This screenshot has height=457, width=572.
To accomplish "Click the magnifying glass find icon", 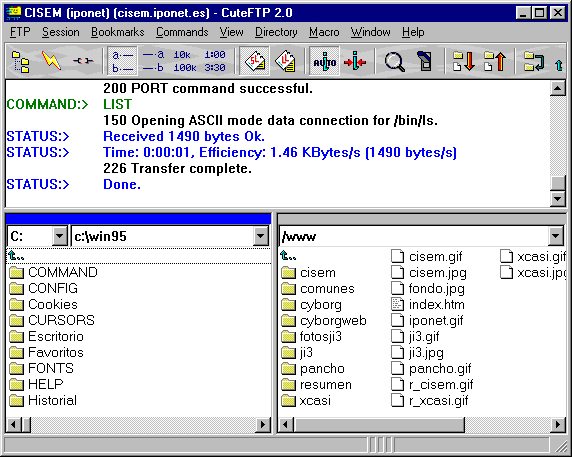I will coord(394,61).
